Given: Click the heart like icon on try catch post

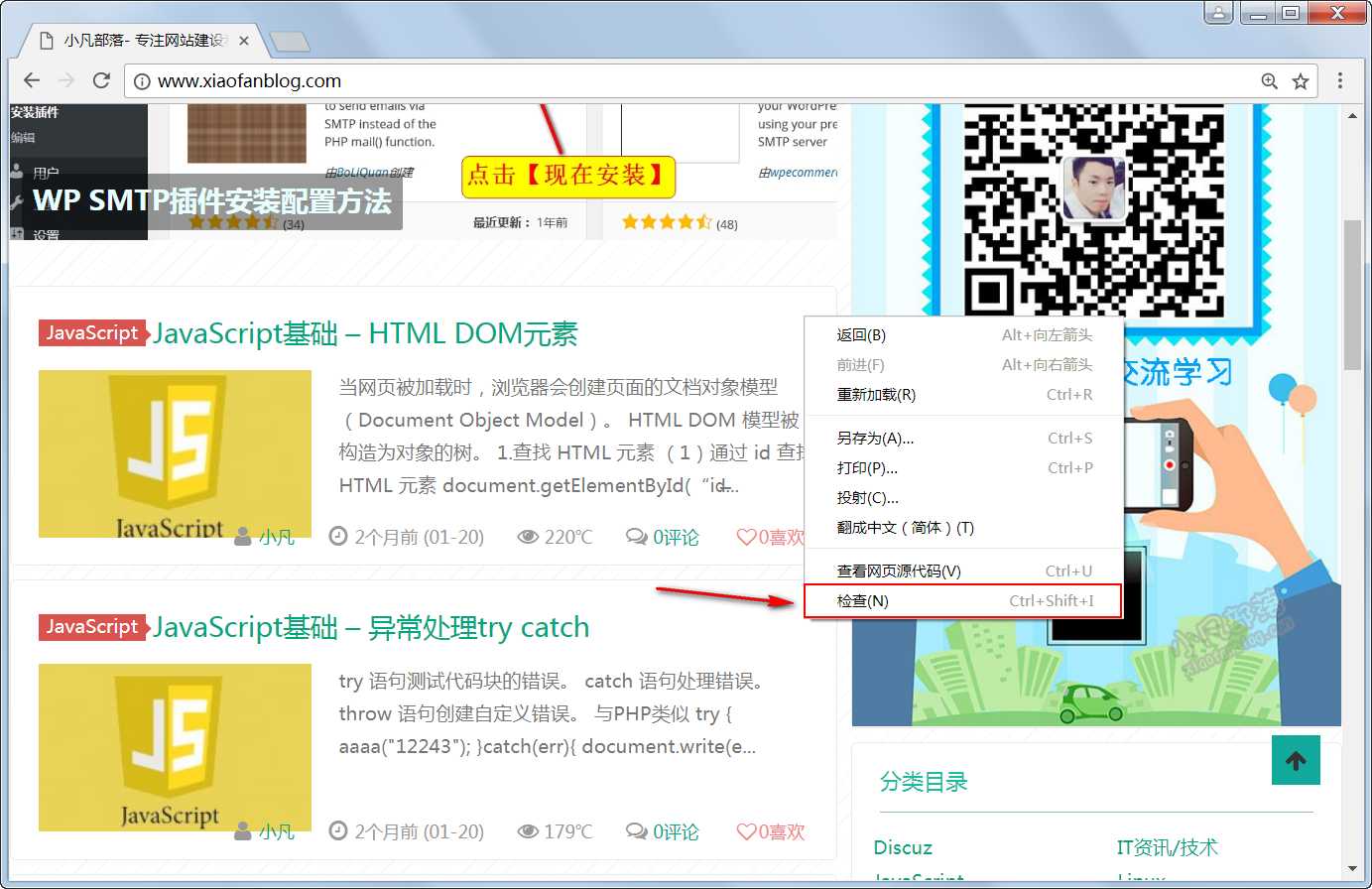Looking at the screenshot, I should 746,831.
